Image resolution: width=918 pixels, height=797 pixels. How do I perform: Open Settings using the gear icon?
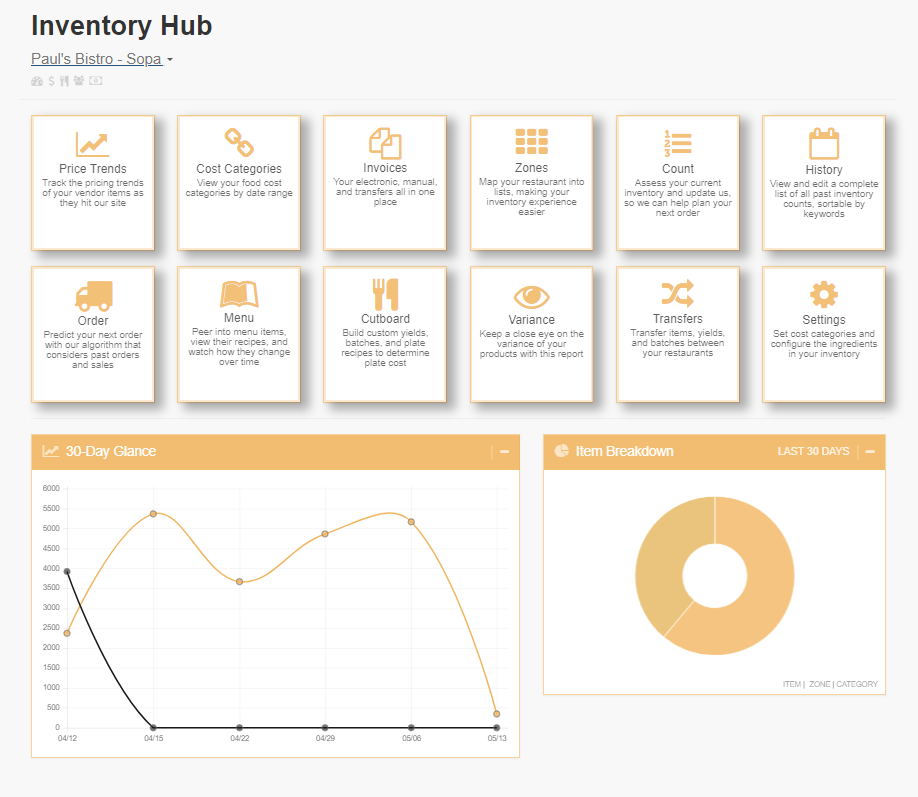(x=824, y=295)
